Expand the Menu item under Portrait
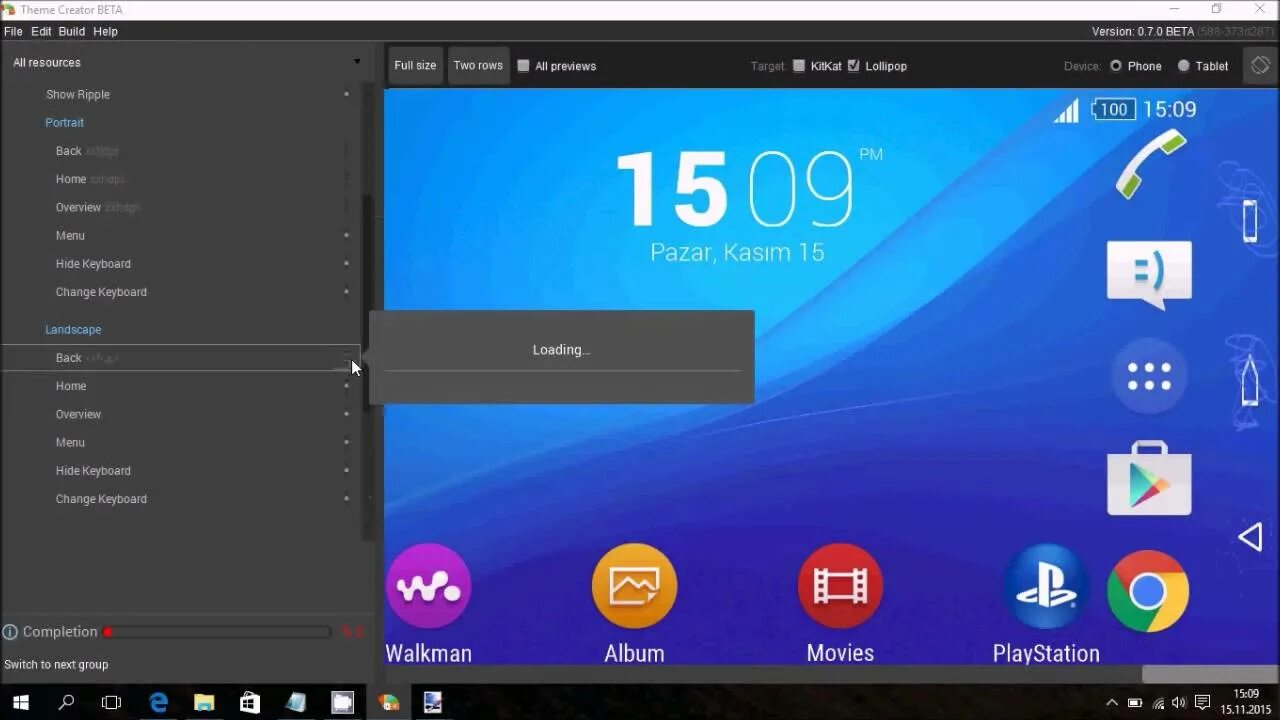 point(346,235)
